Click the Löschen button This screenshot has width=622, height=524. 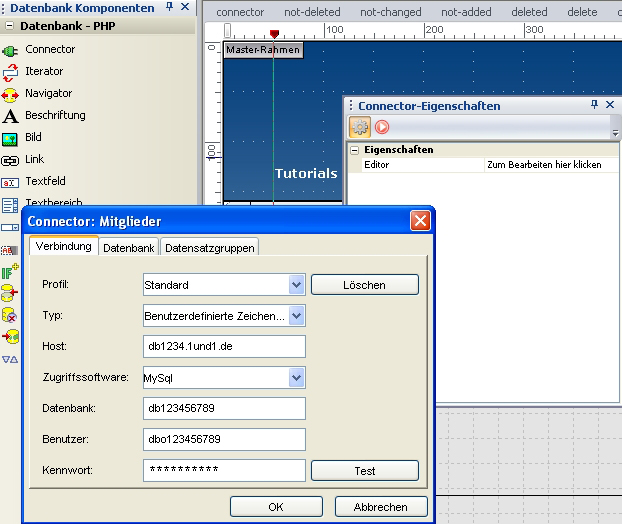pyautogui.click(x=364, y=285)
